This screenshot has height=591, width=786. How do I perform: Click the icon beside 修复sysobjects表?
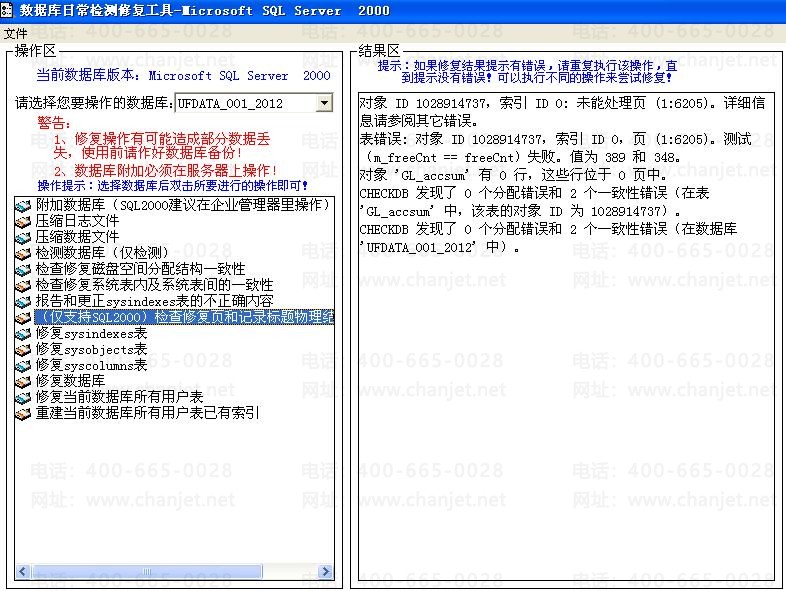(x=23, y=350)
